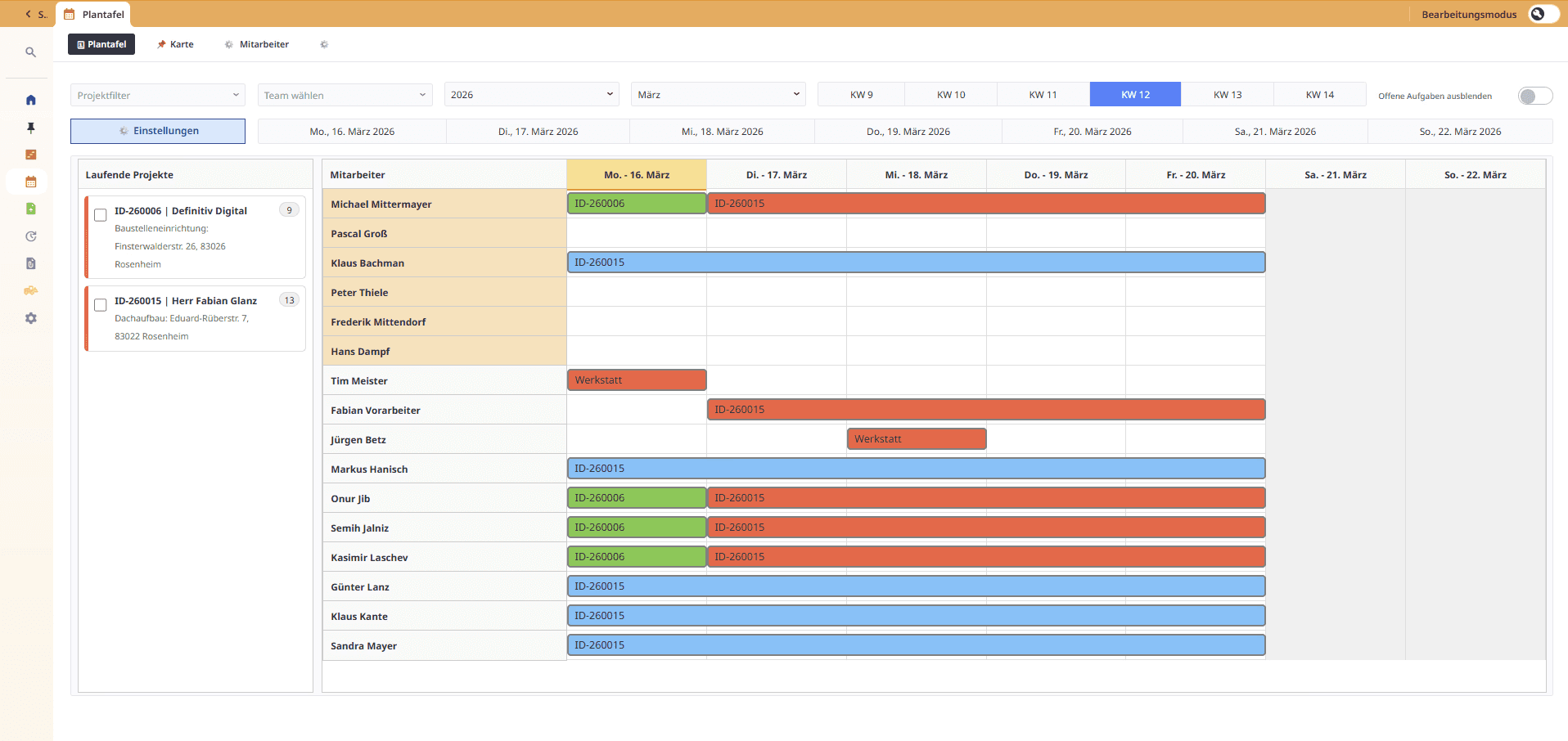Viewport: 1568px width, 741px height.
Task: Click Sandra Mayer's blue ID-260015 bar
Action: coord(917,644)
